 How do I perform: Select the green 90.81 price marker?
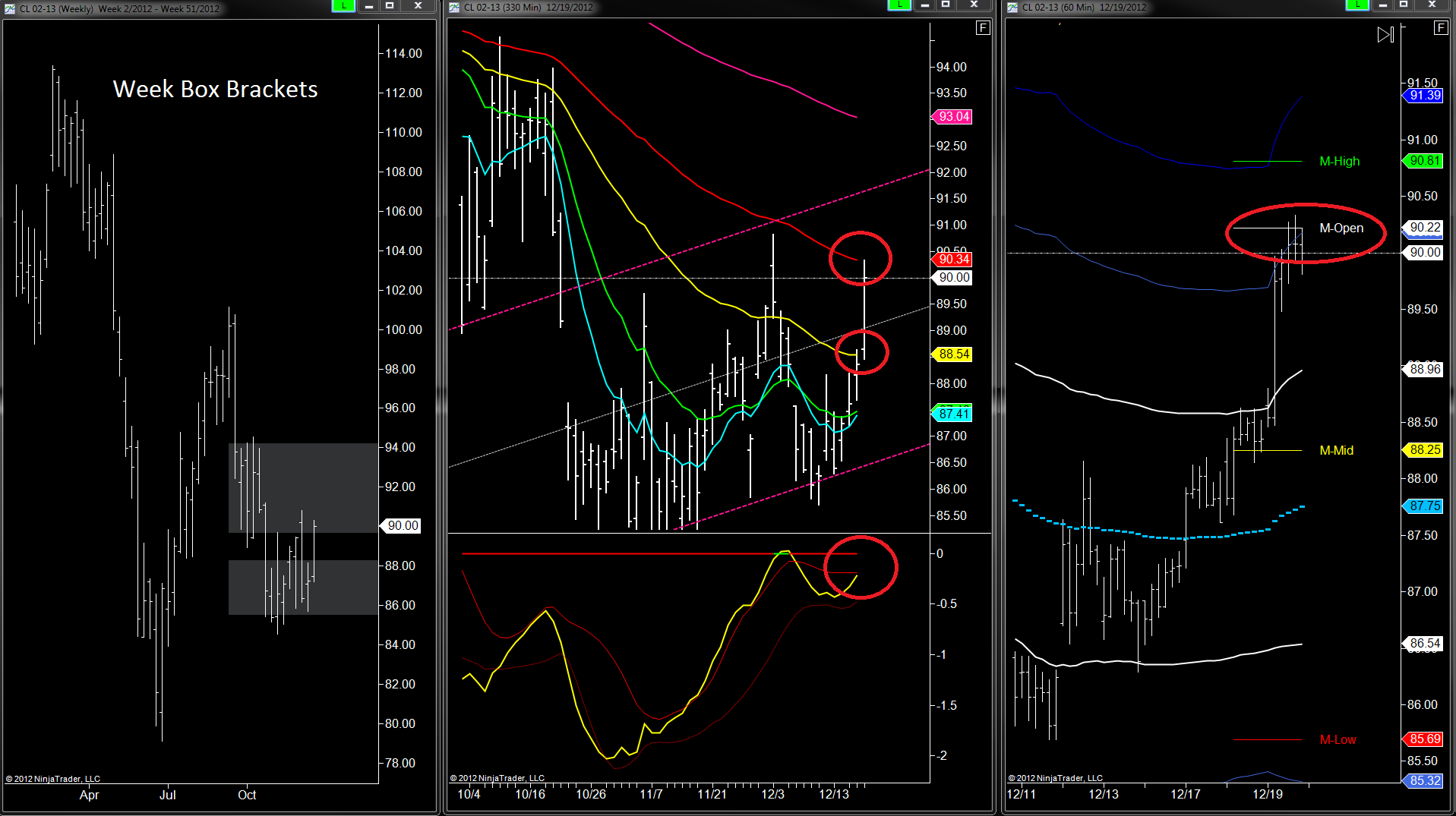click(1423, 161)
